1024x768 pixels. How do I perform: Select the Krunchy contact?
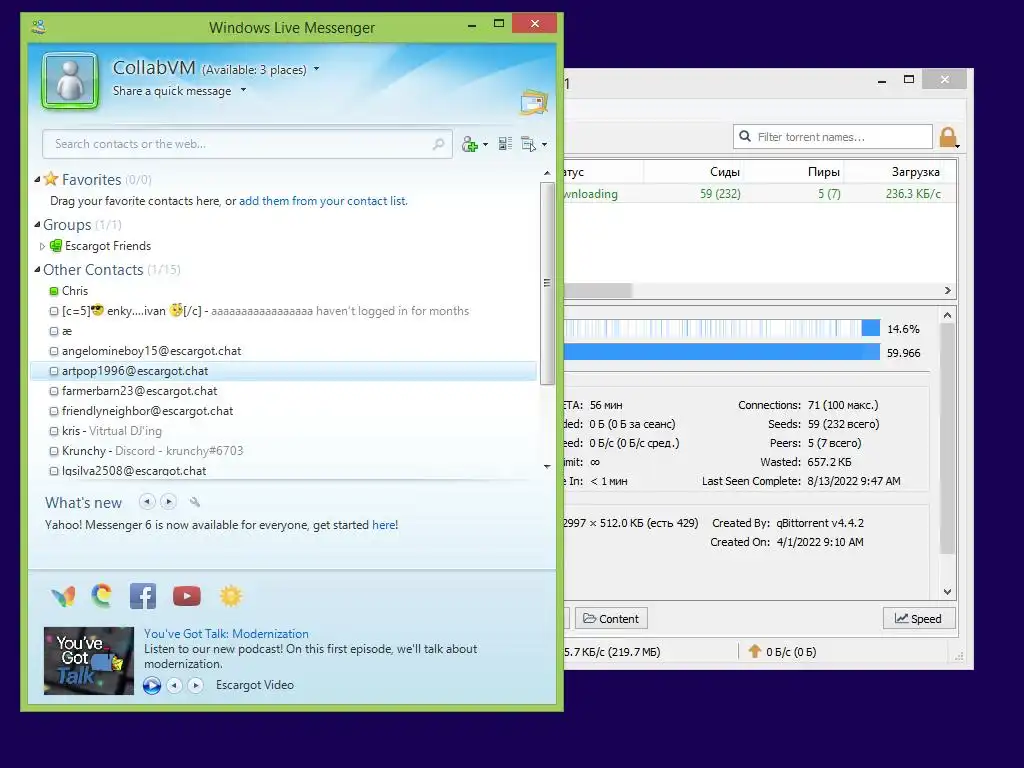point(283,451)
